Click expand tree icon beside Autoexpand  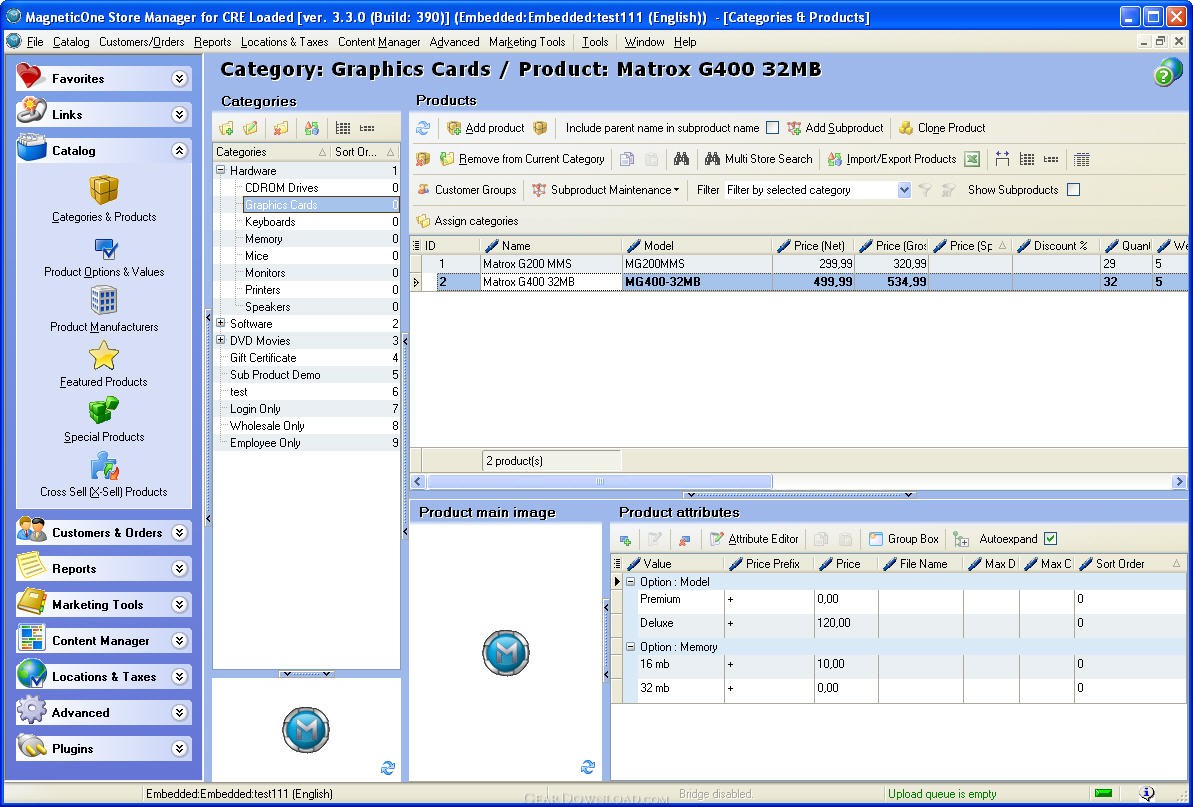[x=961, y=539]
